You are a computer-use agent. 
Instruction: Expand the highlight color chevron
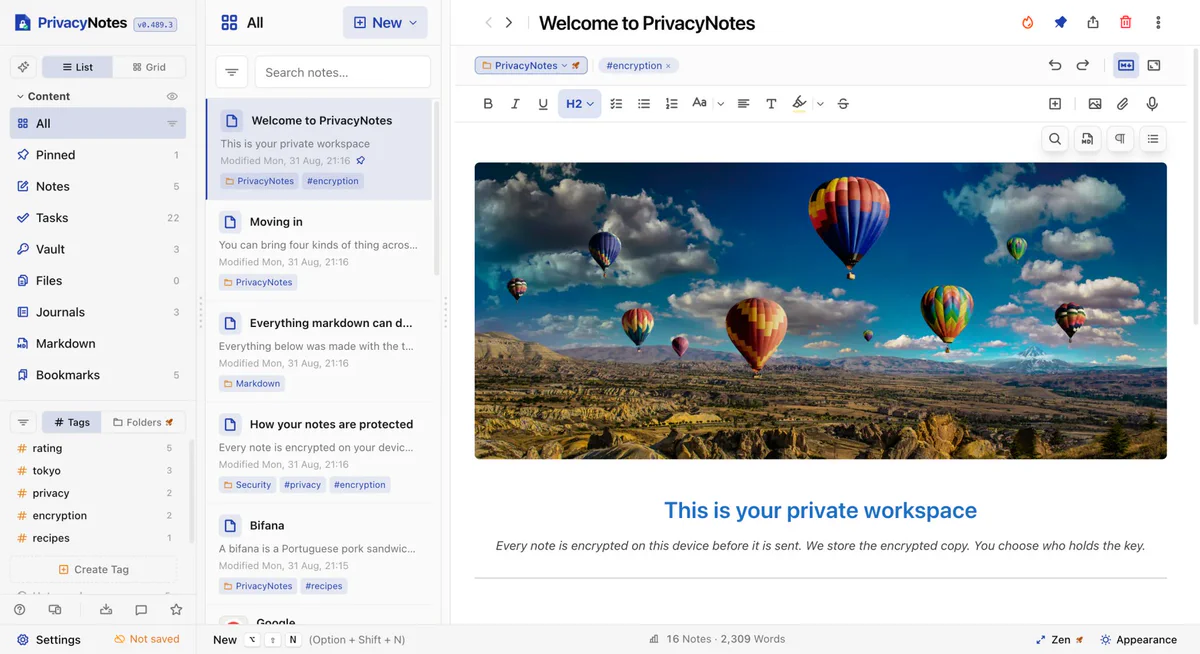click(820, 104)
